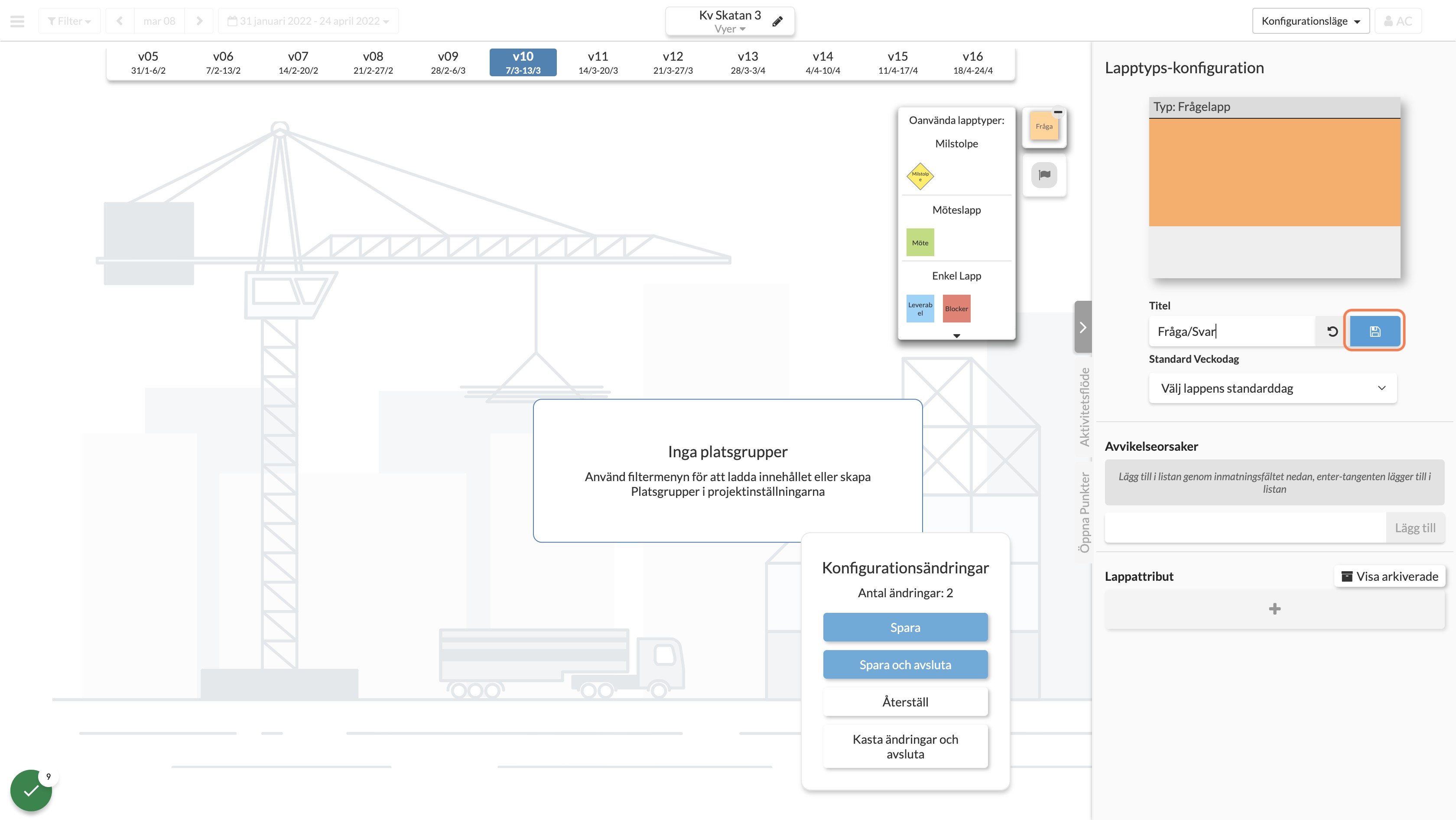
Task: Add a new Lappattribut with plus
Action: tap(1274, 608)
